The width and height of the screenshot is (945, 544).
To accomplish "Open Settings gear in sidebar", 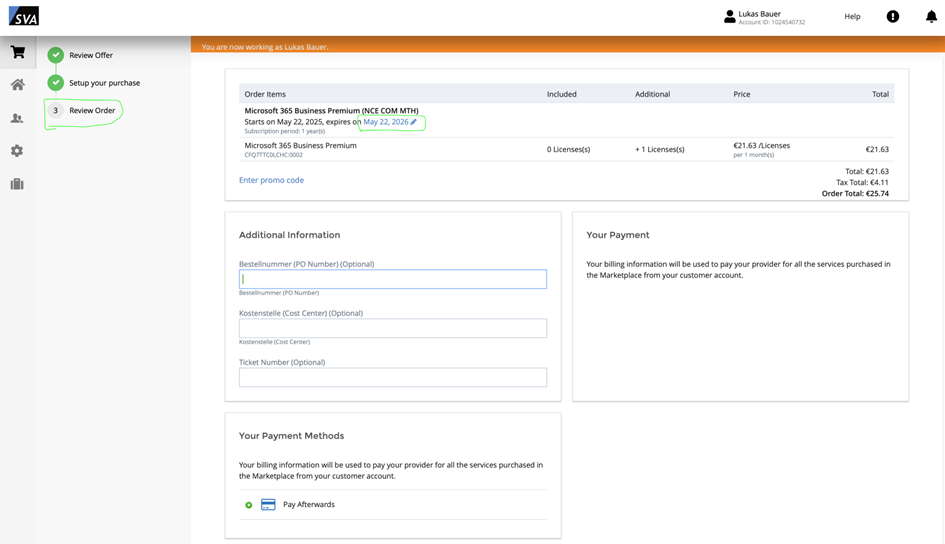I will 17,151.
